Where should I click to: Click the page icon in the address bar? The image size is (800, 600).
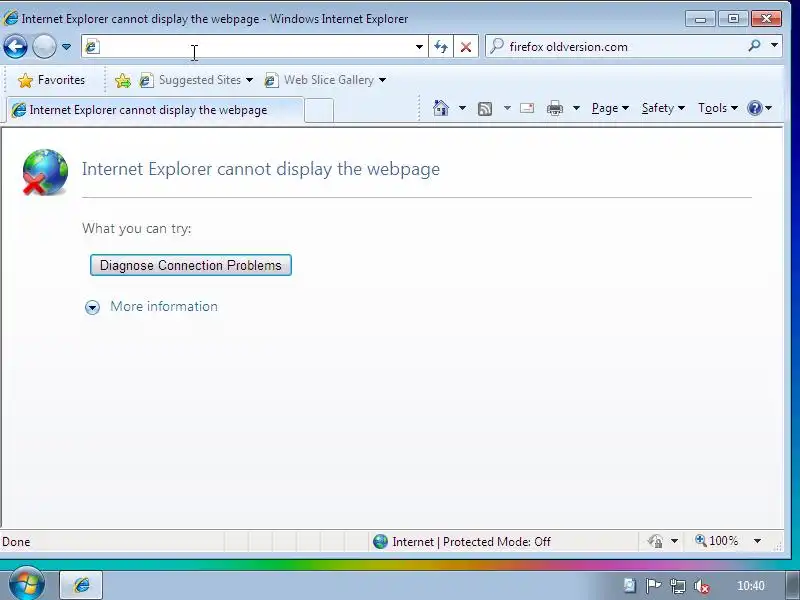pyautogui.click(x=92, y=47)
